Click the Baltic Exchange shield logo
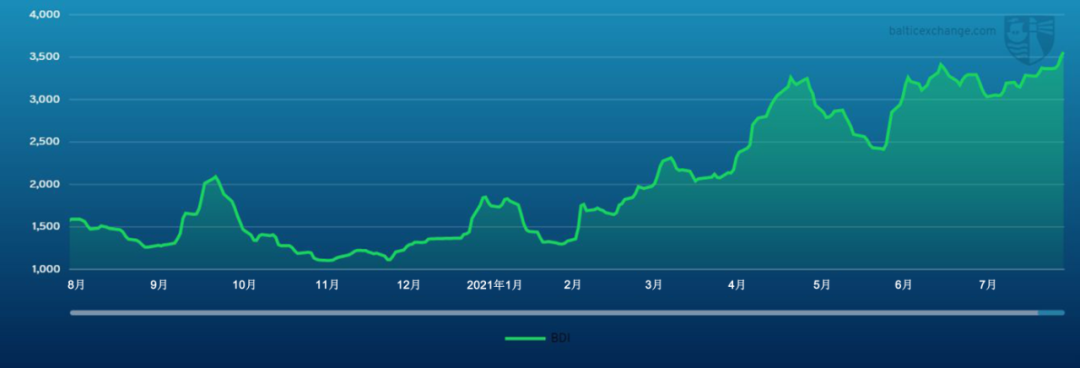The width and height of the screenshot is (1080, 368). (x=1029, y=40)
